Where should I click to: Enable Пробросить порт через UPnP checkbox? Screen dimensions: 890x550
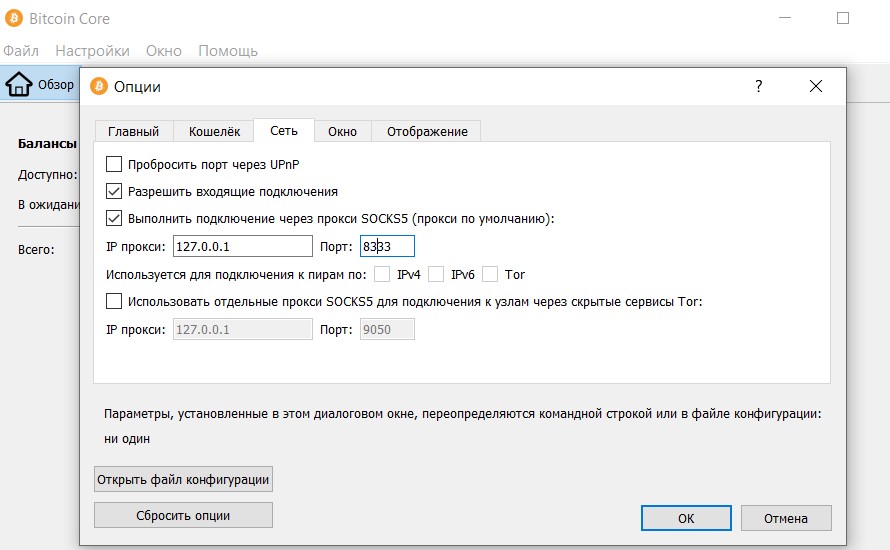(x=114, y=164)
